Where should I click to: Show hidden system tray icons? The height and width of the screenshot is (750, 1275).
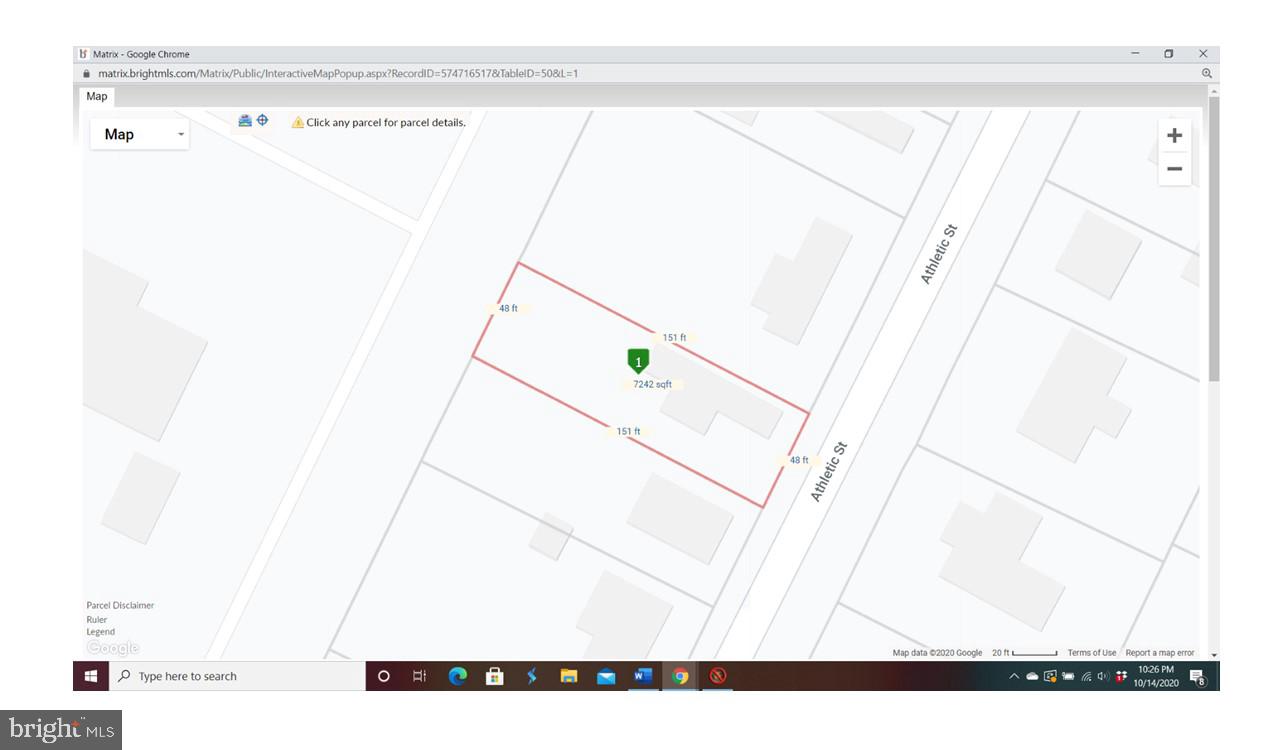[x=1014, y=677]
